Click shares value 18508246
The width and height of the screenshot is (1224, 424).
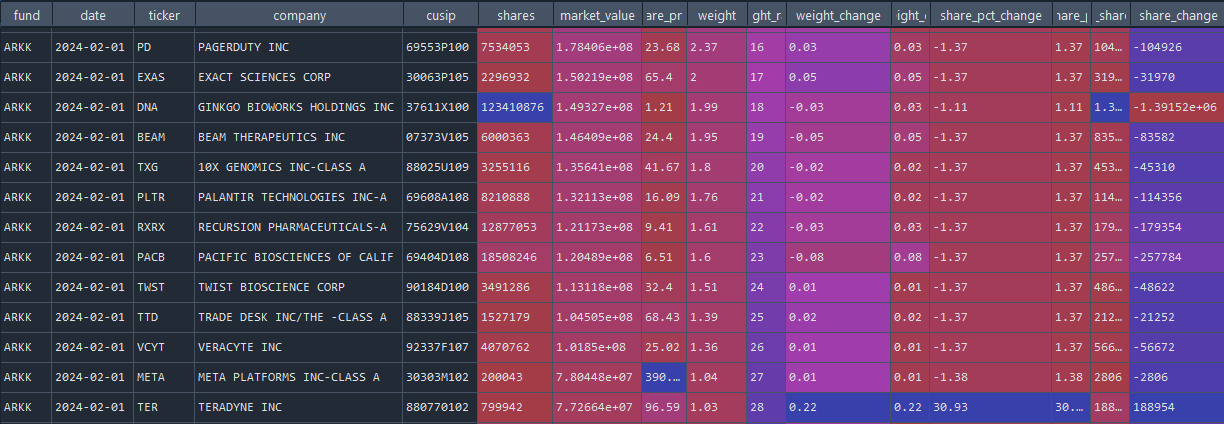click(x=515, y=257)
